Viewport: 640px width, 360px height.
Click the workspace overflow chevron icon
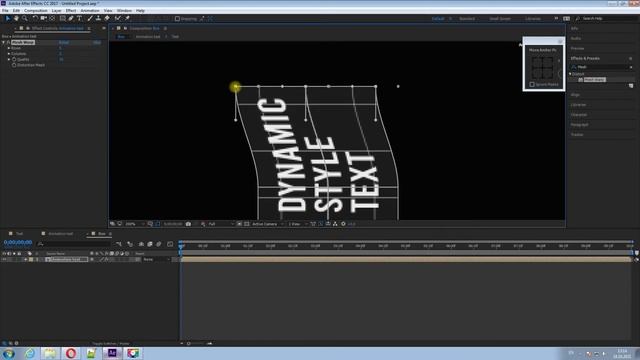click(x=556, y=18)
